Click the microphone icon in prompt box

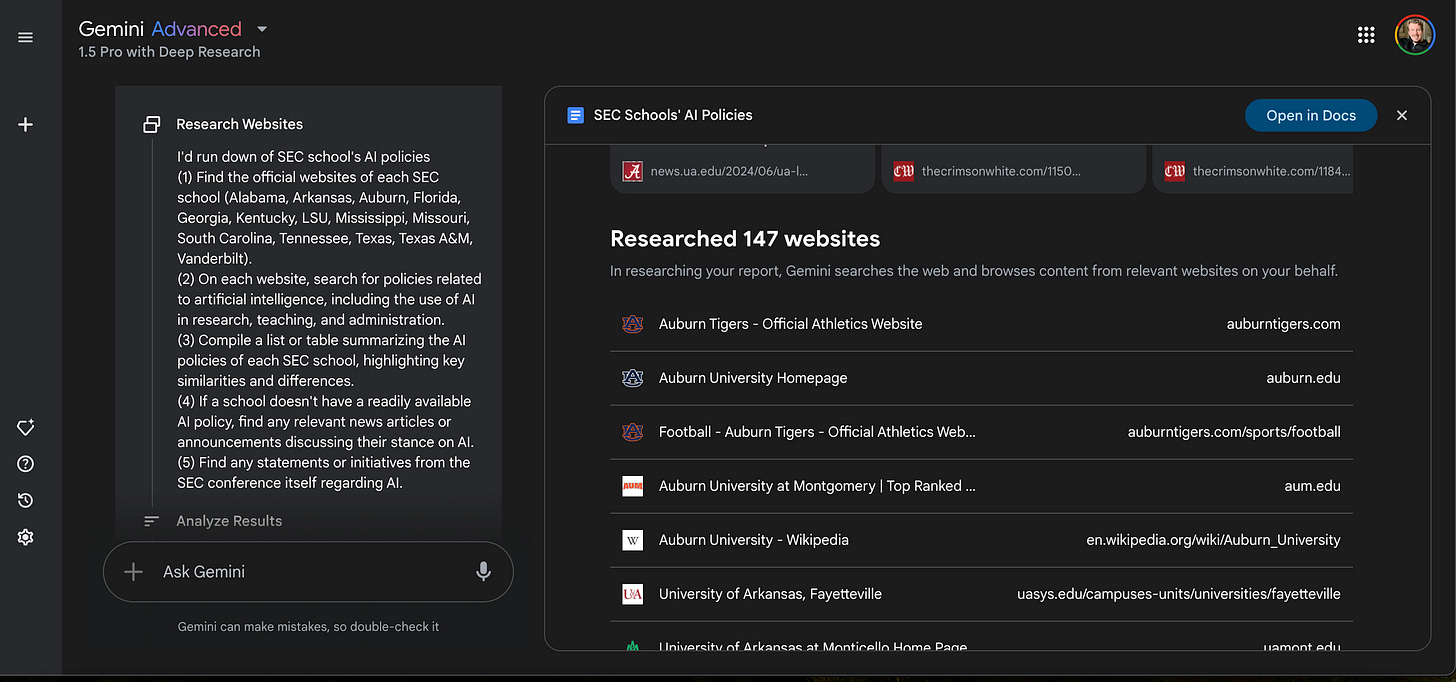coord(483,572)
